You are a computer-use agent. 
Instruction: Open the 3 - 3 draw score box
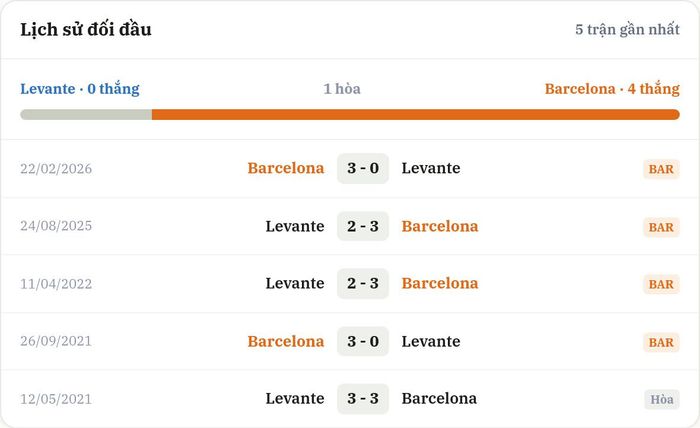(363, 399)
